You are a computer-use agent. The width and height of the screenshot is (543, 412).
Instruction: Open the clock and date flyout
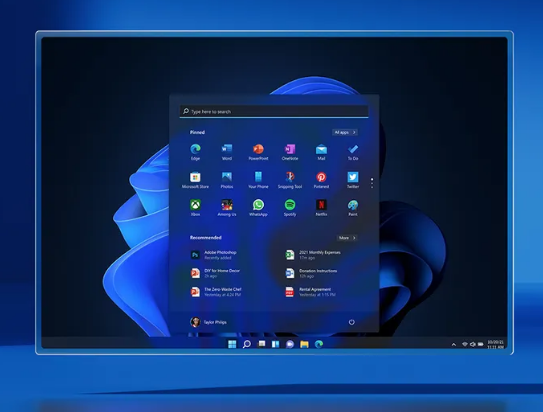click(496, 344)
